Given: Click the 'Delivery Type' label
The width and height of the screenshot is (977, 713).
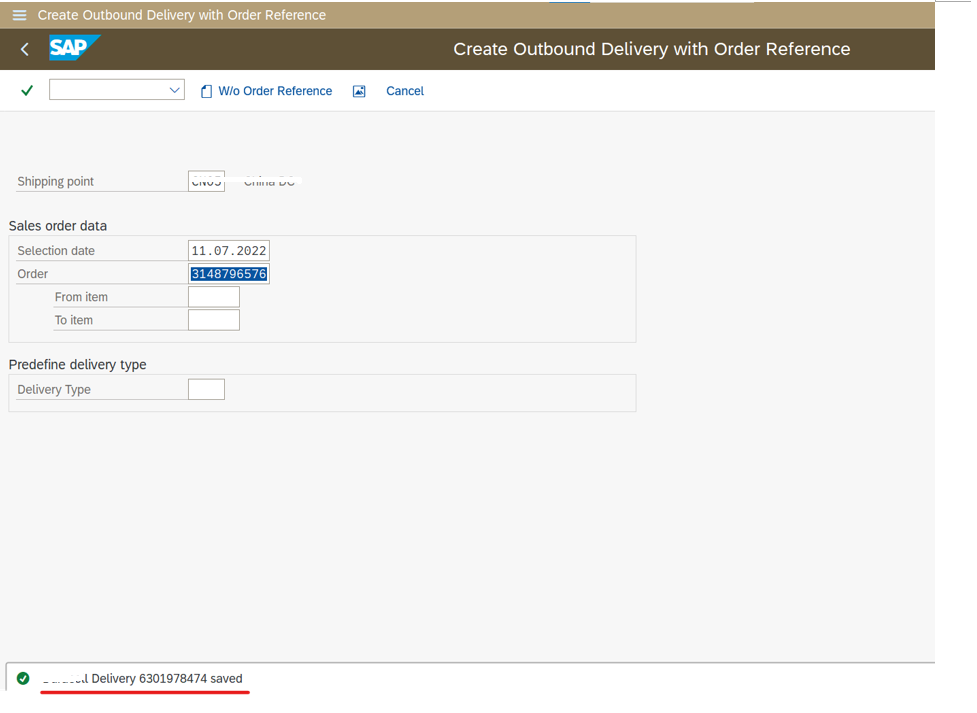Looking at the screenshot, I should [x=54, y=390].
